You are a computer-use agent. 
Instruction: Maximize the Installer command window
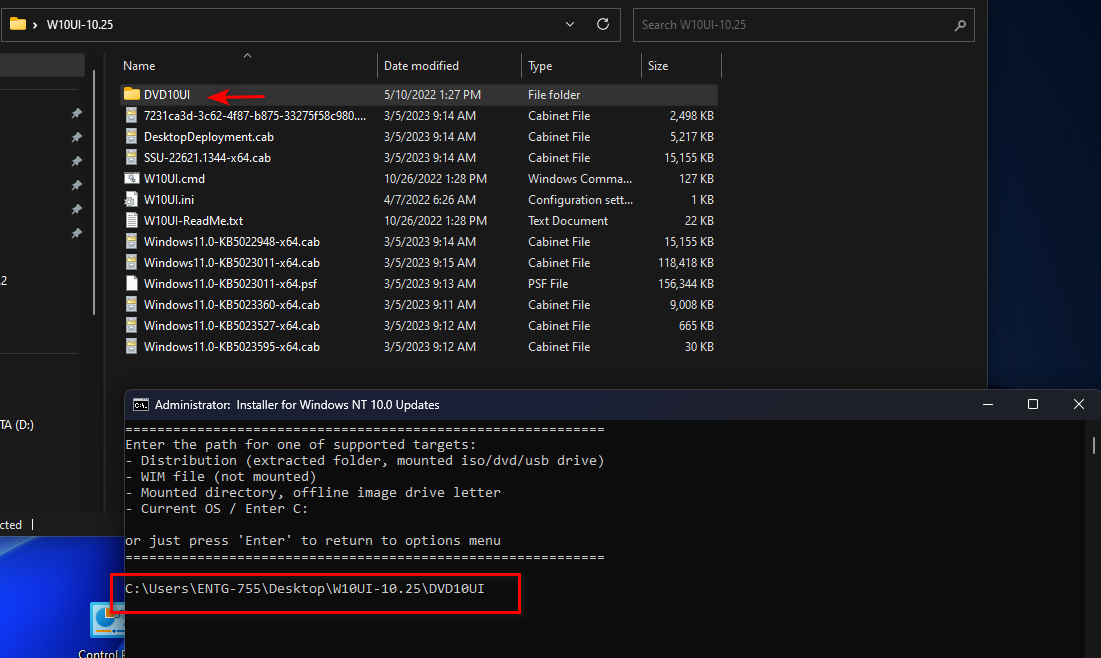point(1032,404)
